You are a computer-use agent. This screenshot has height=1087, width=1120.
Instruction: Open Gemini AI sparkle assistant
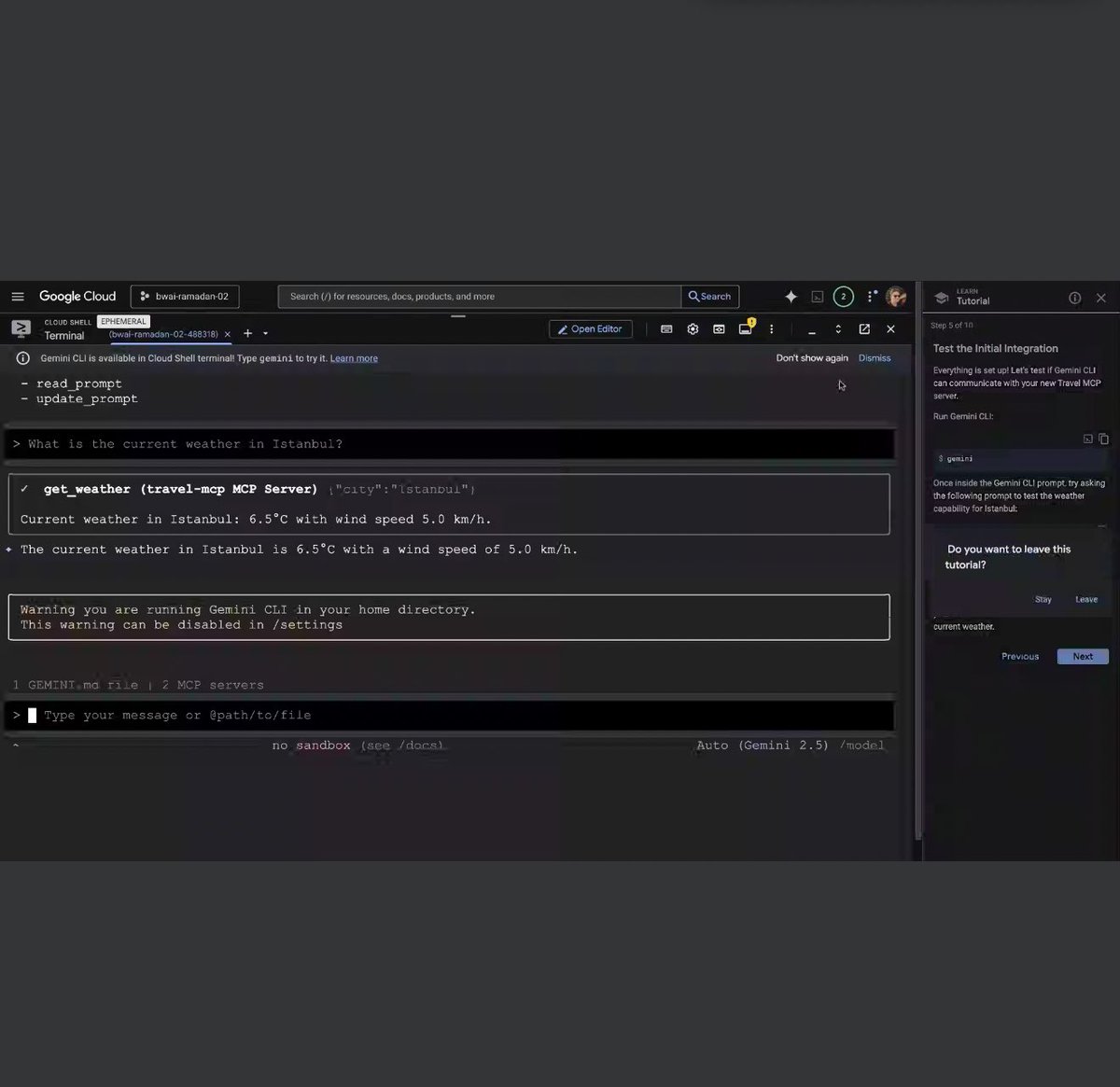pos(791,297)
